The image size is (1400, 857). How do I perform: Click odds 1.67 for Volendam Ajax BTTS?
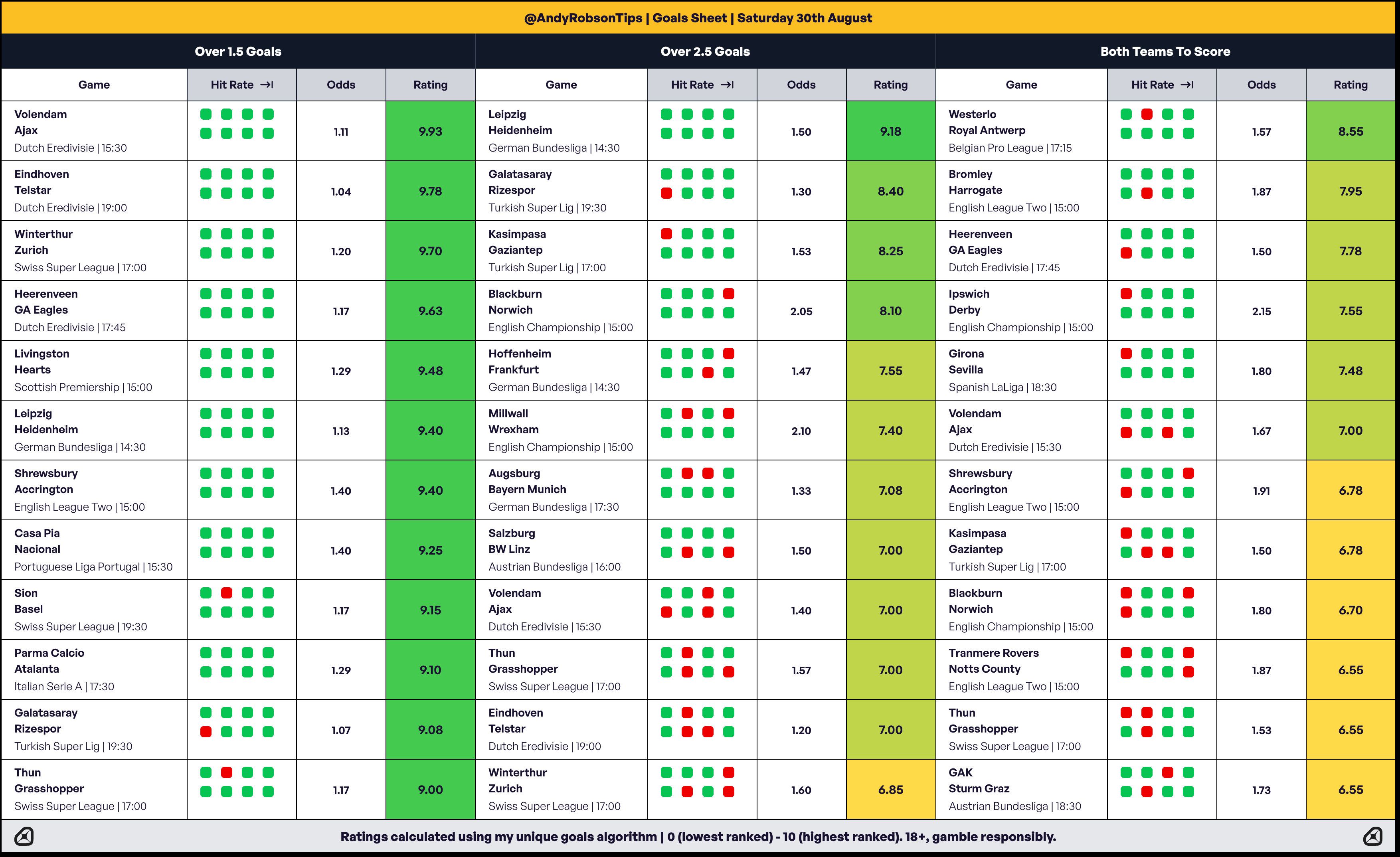click(x=1262, y=431)
